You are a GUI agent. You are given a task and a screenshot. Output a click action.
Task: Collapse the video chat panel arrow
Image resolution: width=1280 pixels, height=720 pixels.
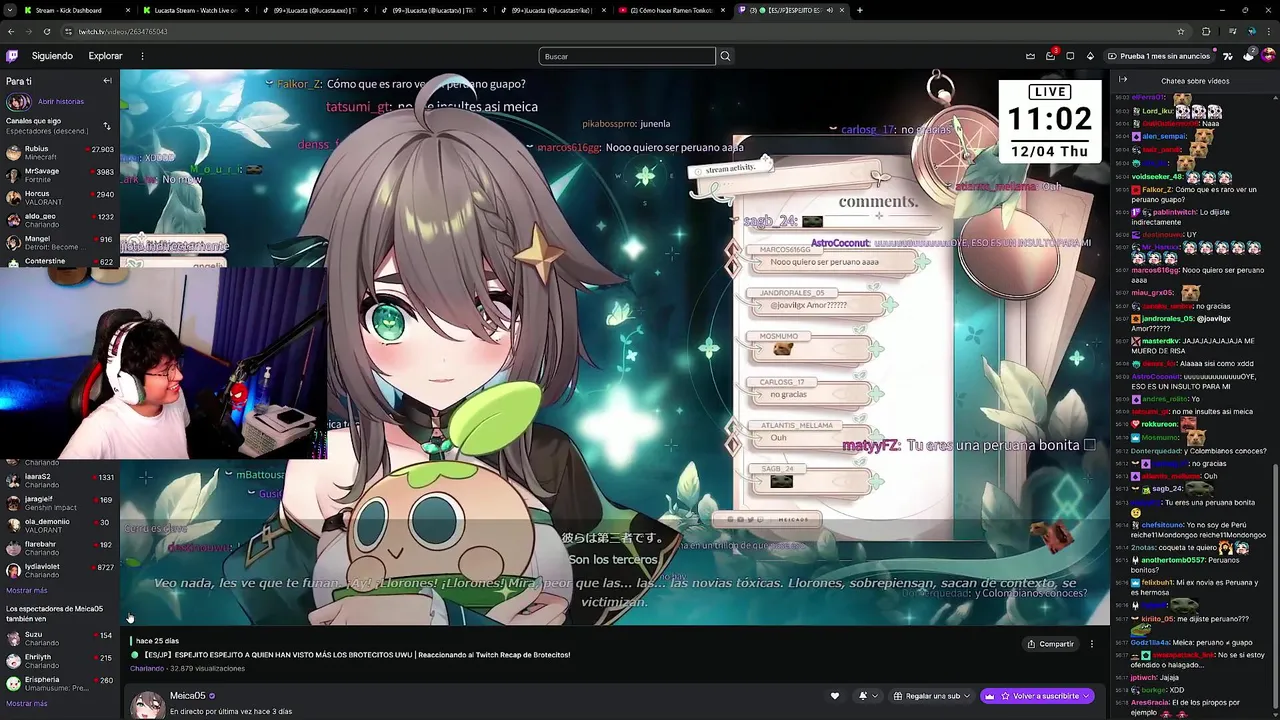click(x=1123, y=80)
